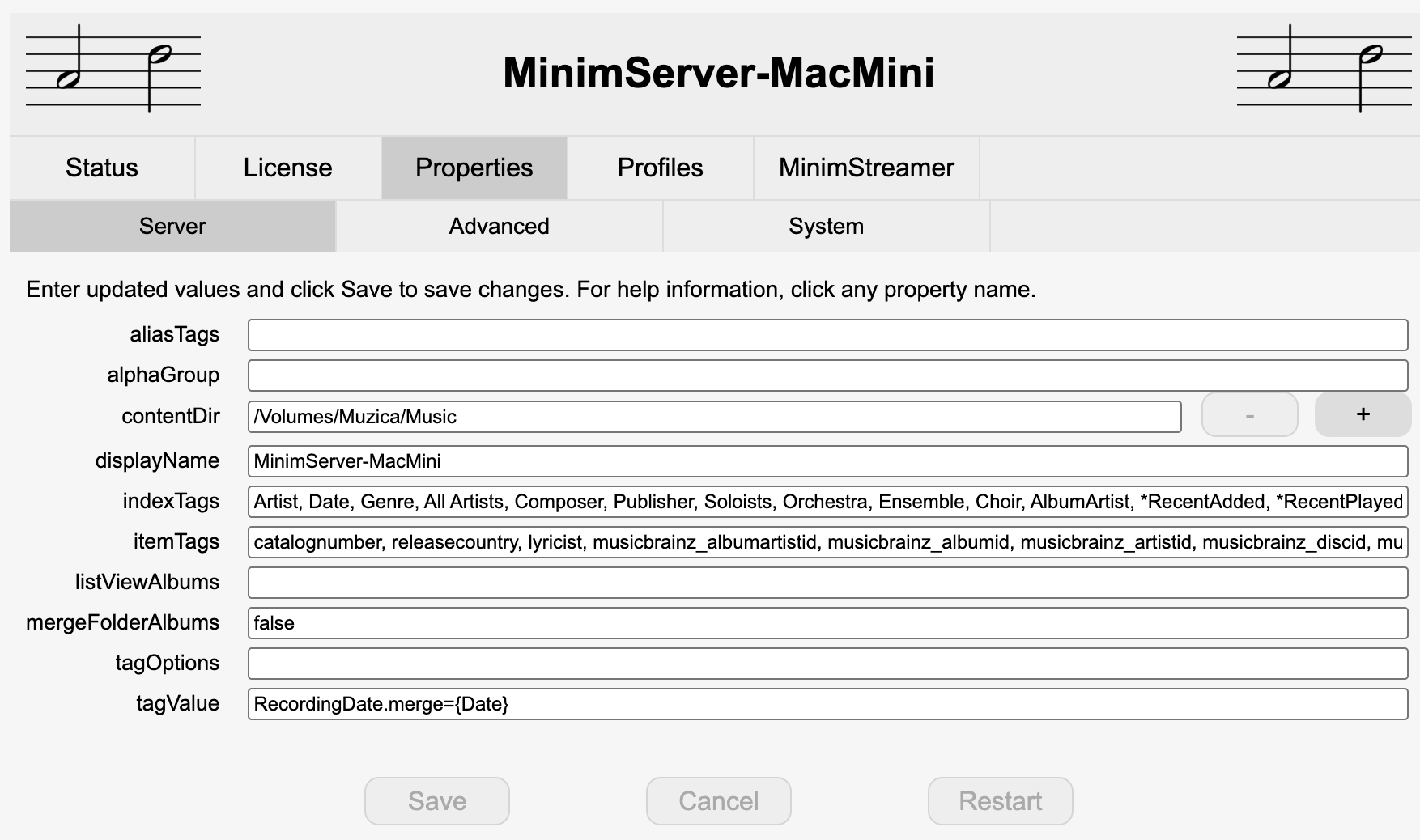Click the indexTags property name

[171, 501]
